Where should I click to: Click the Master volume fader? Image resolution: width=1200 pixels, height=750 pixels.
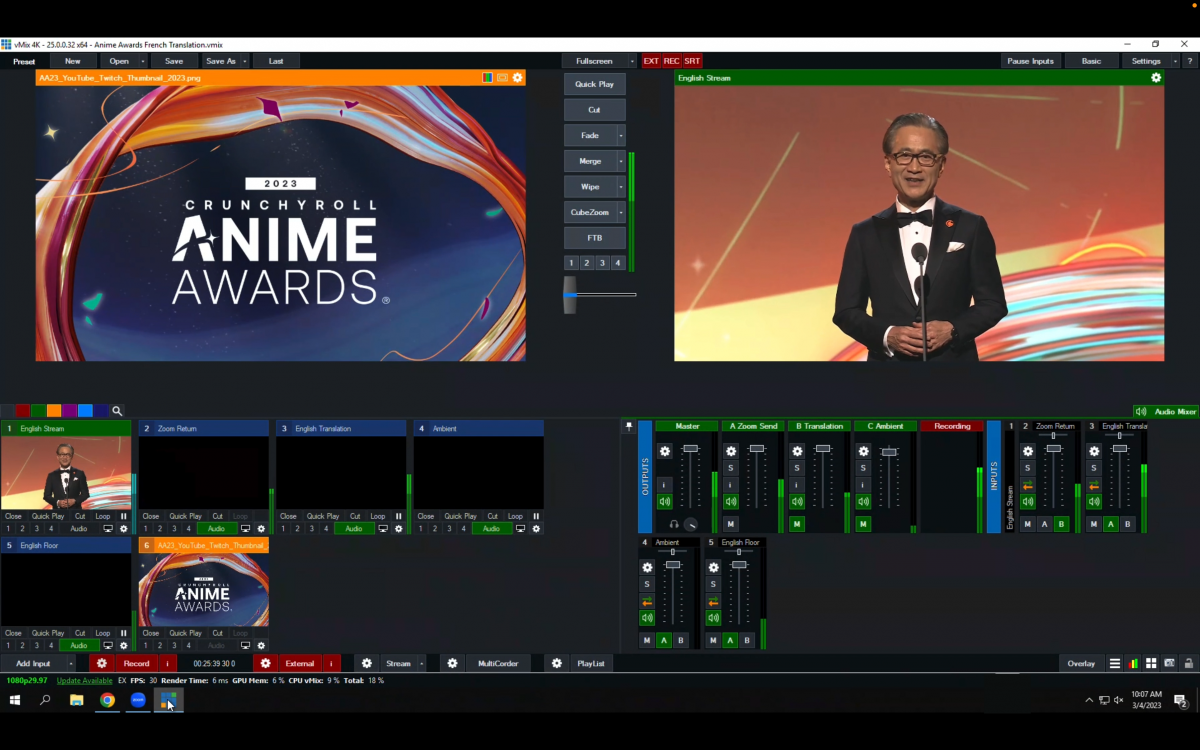tap(690, 449)
